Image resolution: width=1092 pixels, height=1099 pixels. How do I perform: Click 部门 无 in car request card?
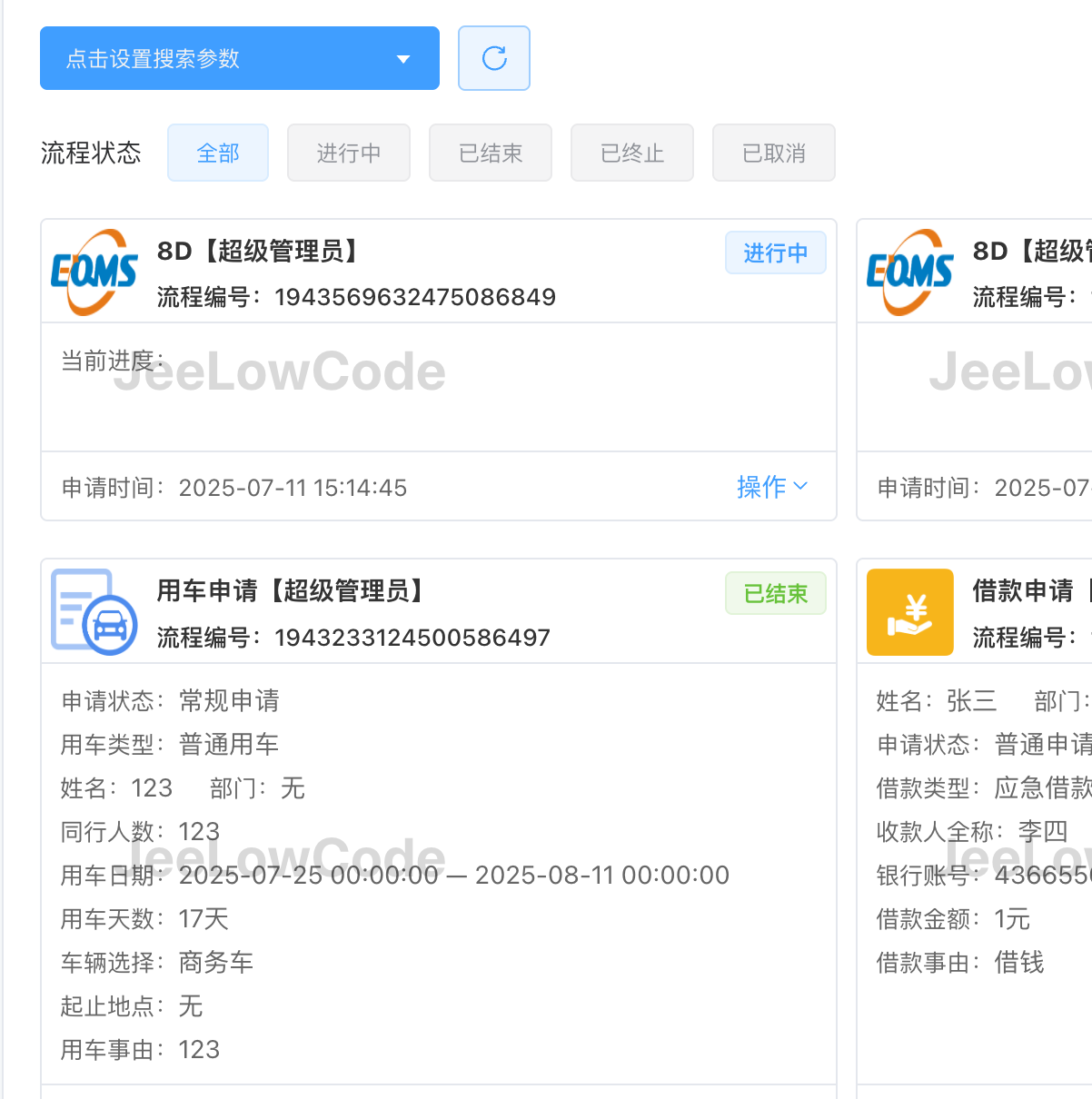click(257, 787)
